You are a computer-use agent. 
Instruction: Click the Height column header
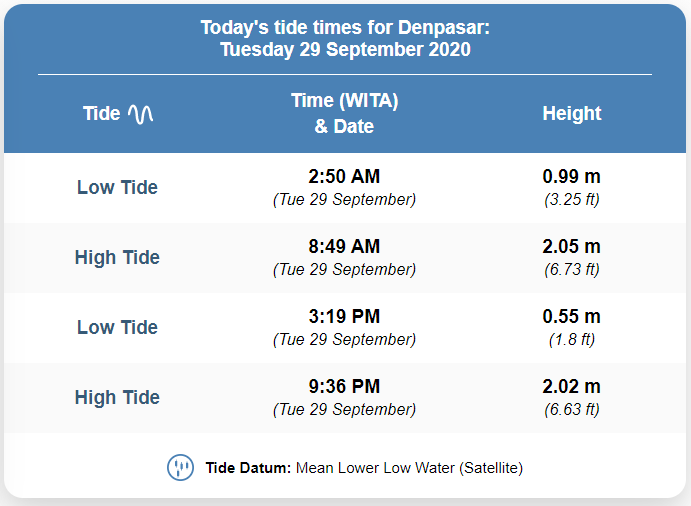tap(572, 114)
